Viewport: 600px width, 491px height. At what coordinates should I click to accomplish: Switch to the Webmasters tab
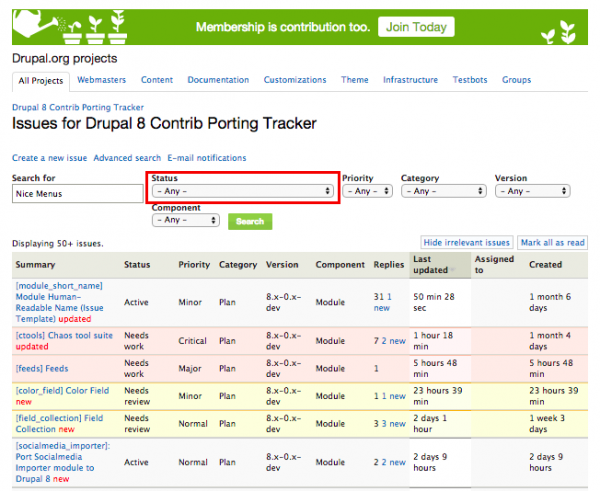click(101, 80)
